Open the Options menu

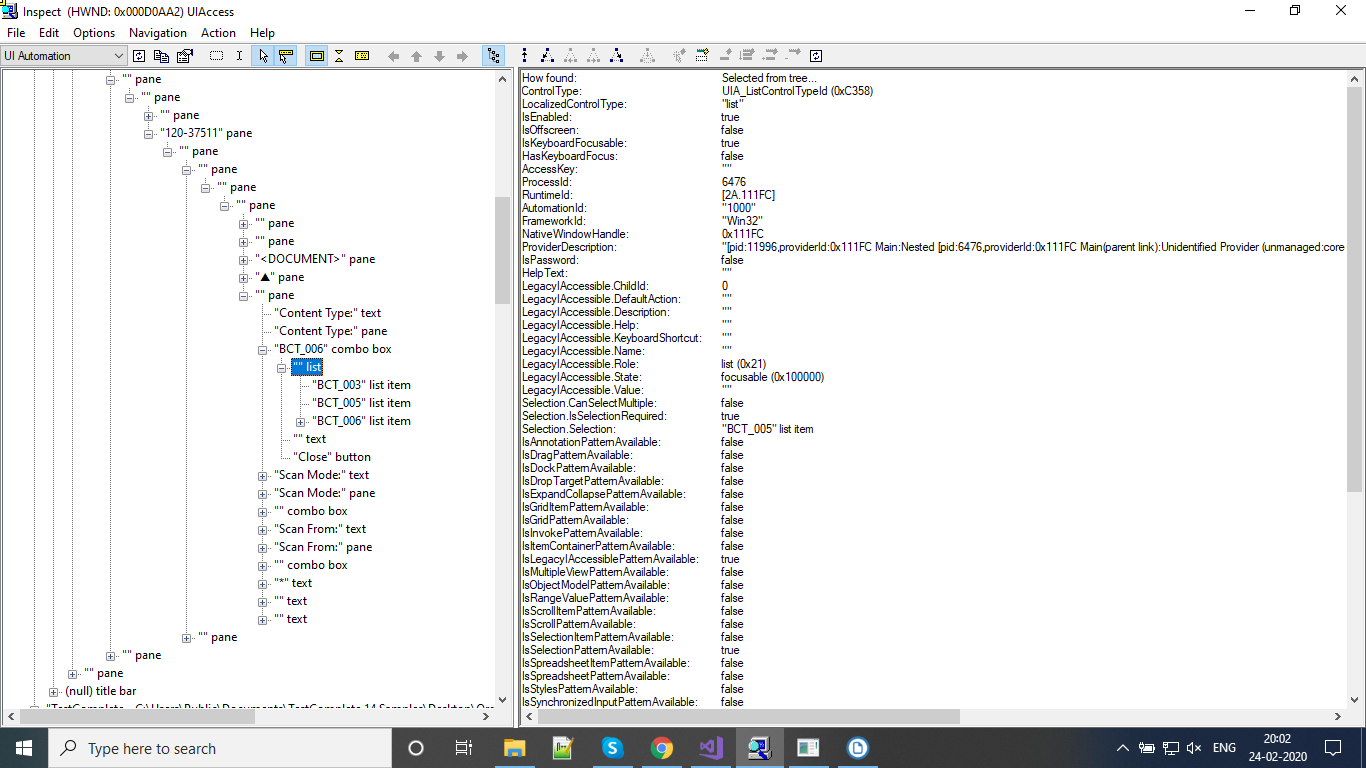94,32
